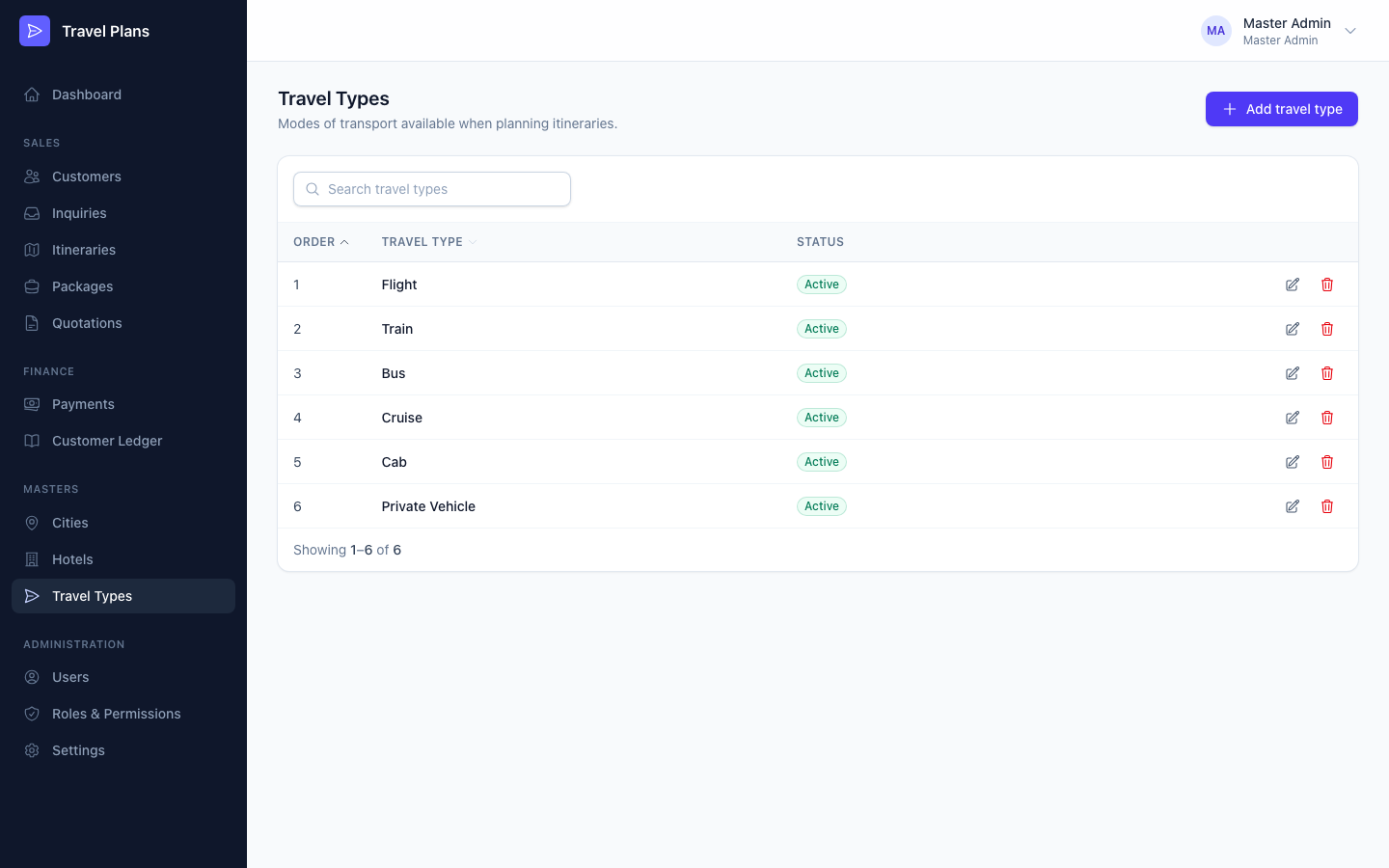Open the Customer Ledger

pos(123,441)
